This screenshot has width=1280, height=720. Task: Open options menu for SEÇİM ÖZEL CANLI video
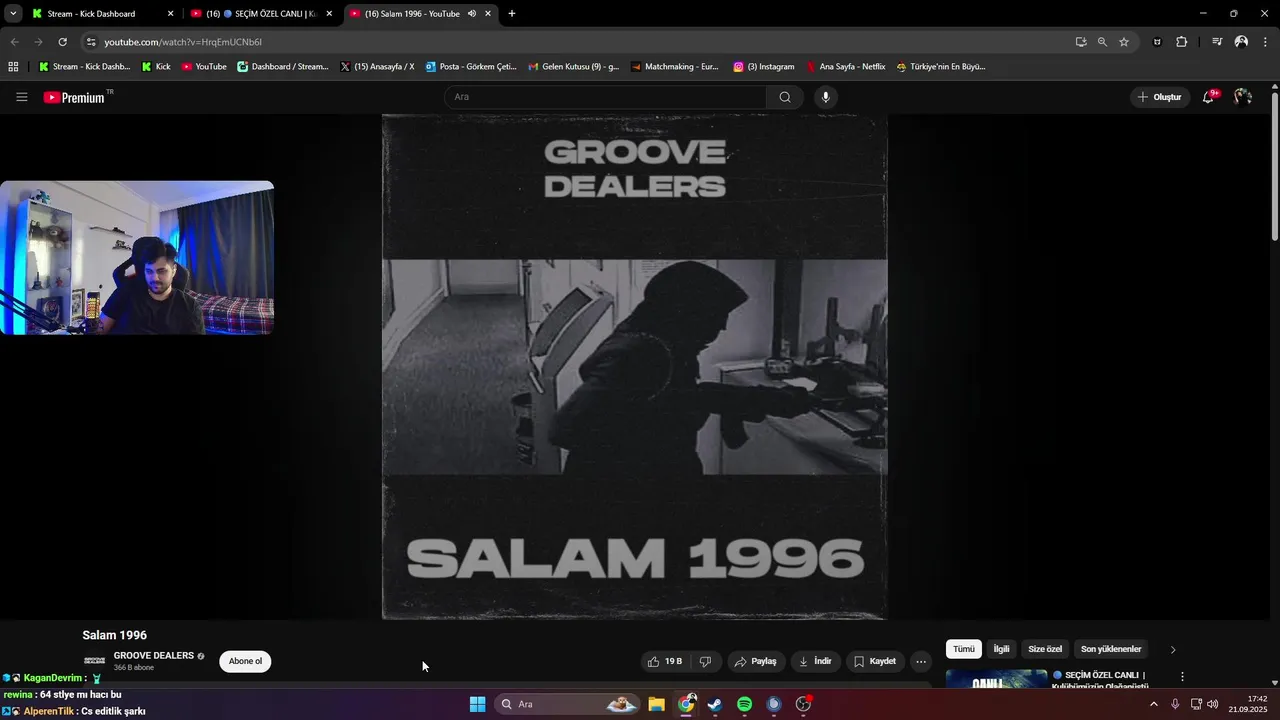pos(1182,677)
